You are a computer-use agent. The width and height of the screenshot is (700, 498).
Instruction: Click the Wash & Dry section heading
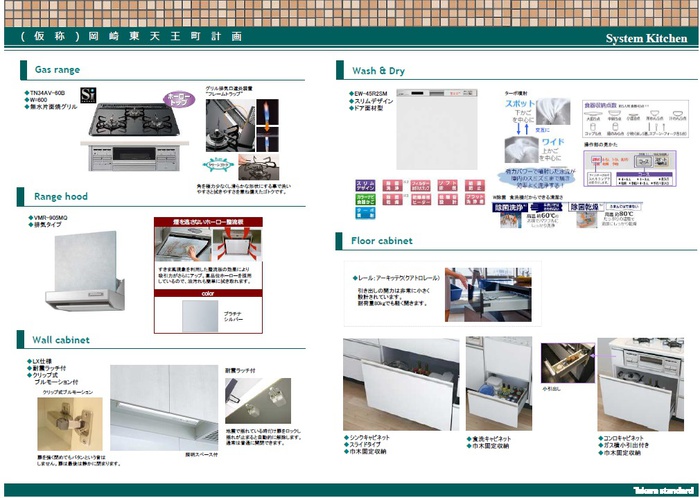(378, 71)
